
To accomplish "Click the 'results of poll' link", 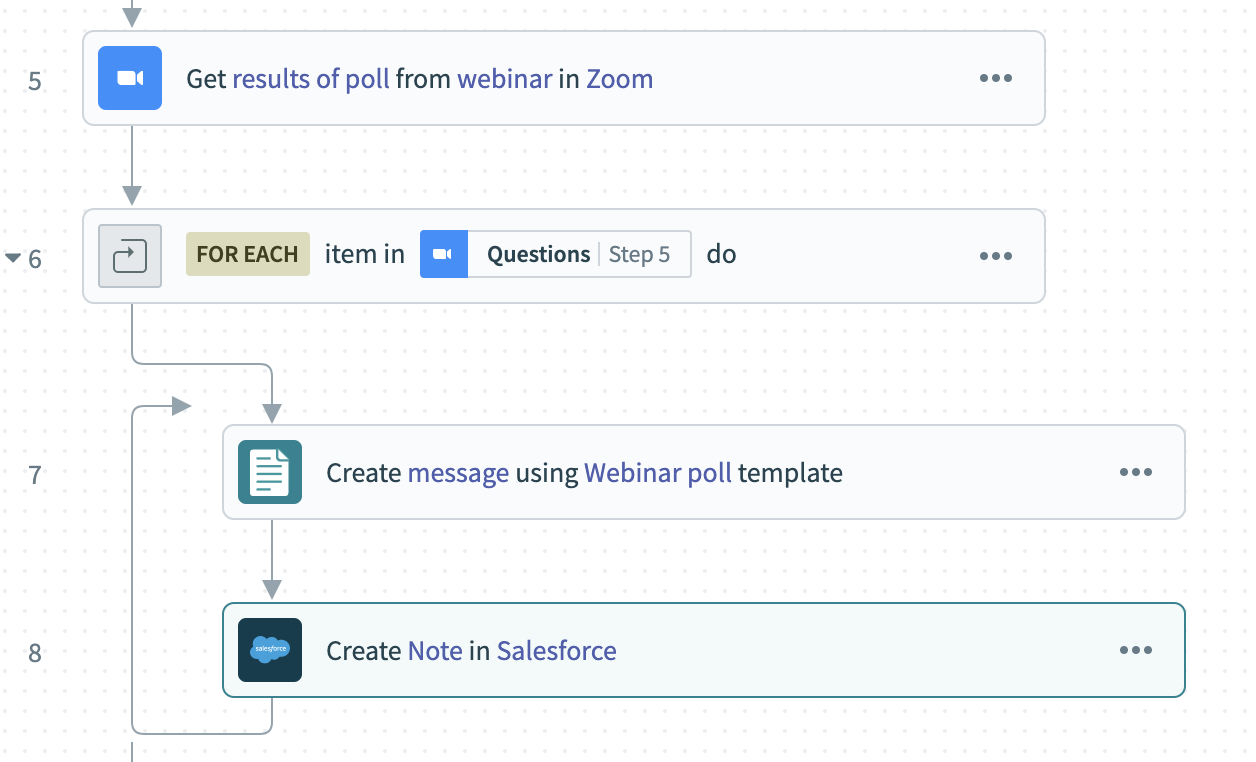I will (311, 79).
